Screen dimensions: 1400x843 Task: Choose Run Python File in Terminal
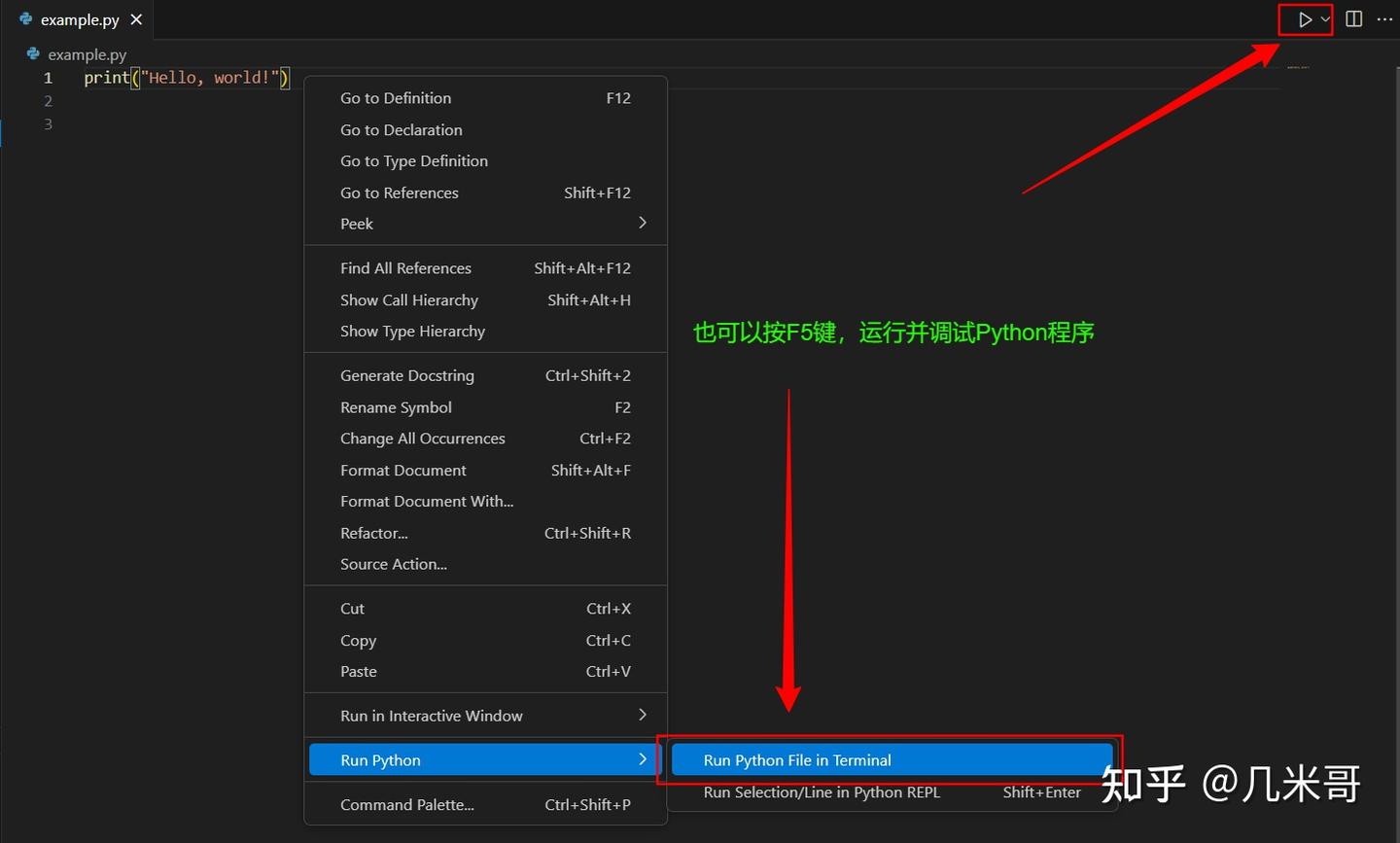coord(892,760)
